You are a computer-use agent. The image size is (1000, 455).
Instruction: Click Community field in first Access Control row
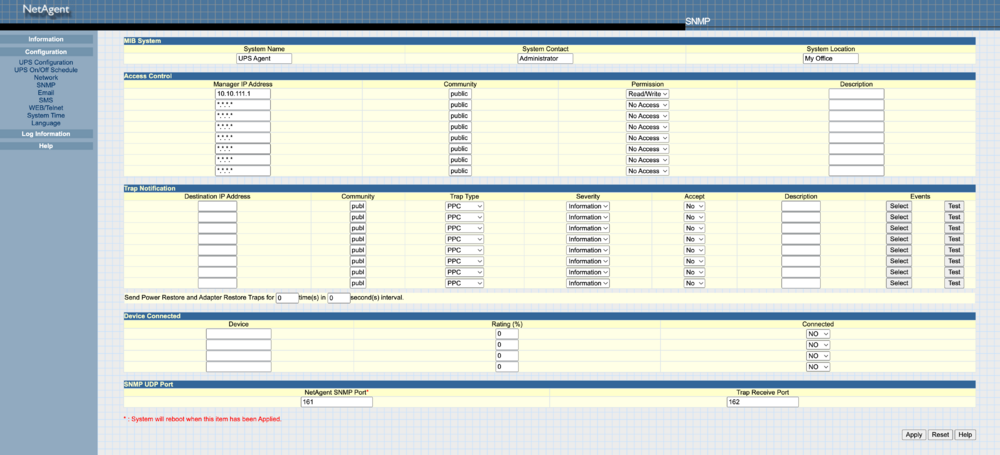coord(460,94)
